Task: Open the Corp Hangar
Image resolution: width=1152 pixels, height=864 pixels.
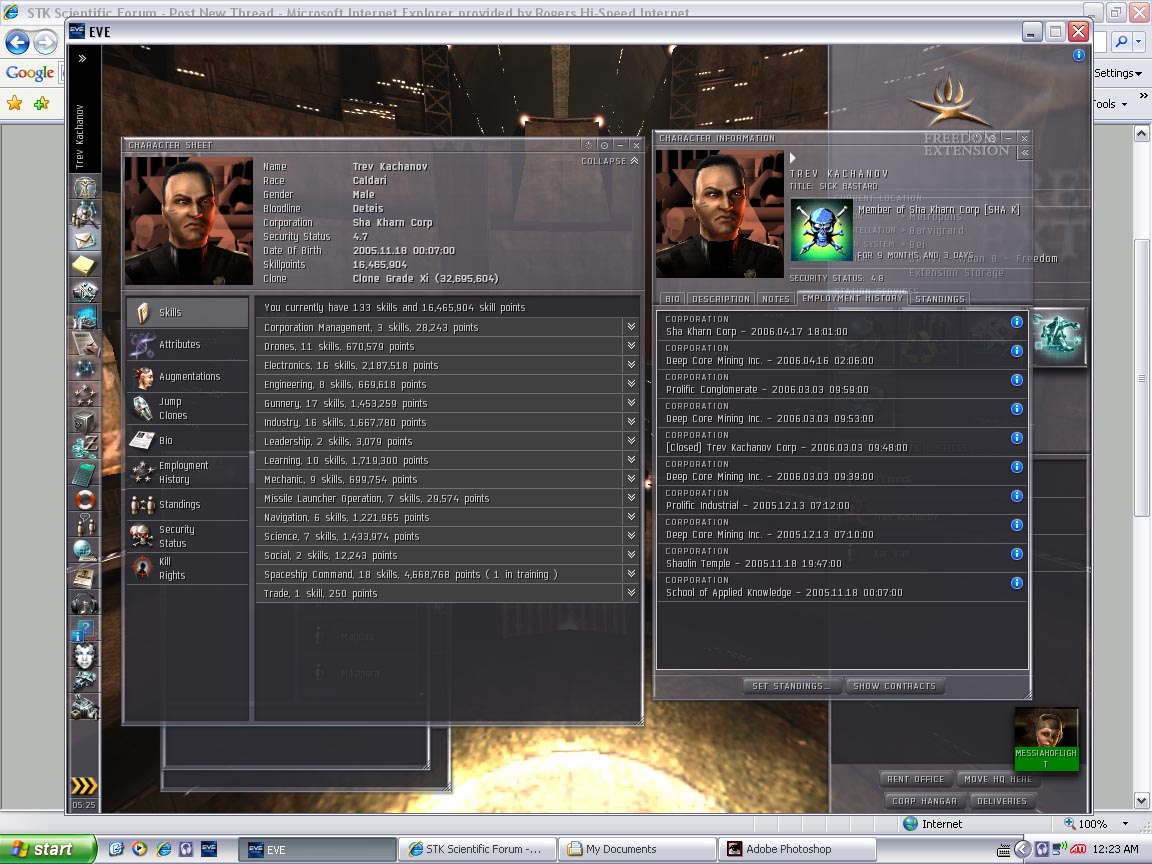Action: 924,802
